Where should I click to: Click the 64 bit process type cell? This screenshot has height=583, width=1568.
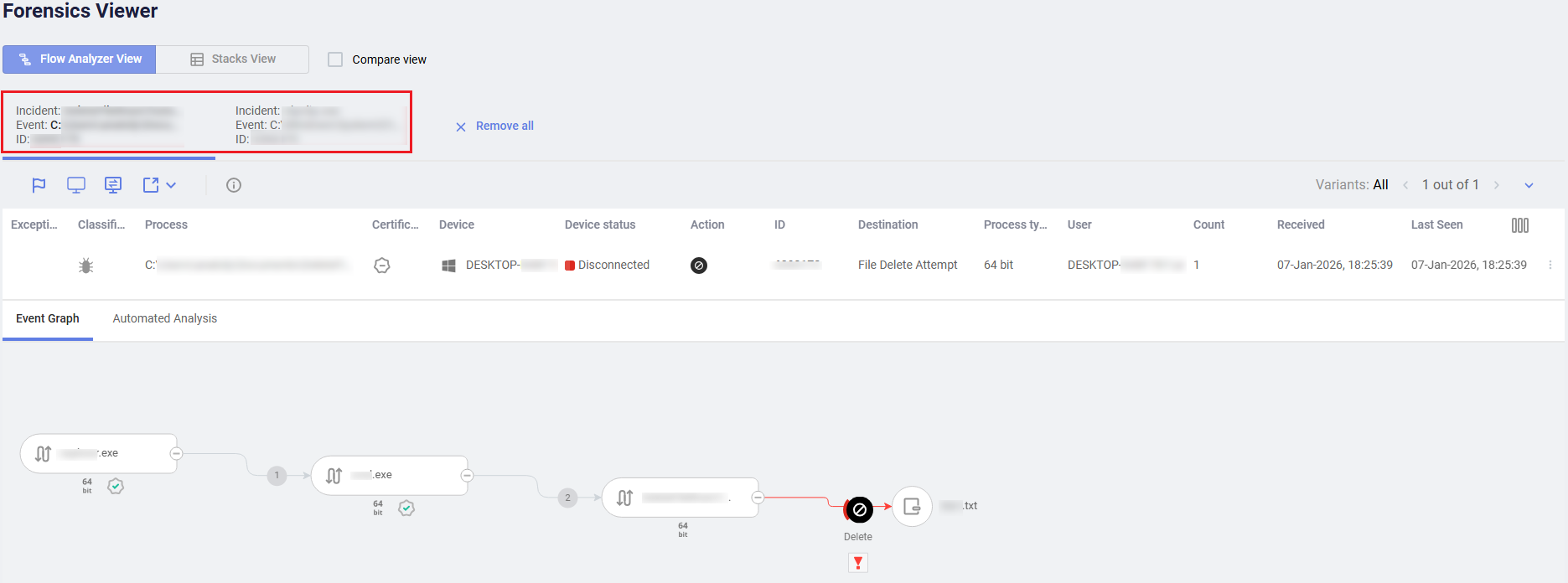(x=998, y=265)
